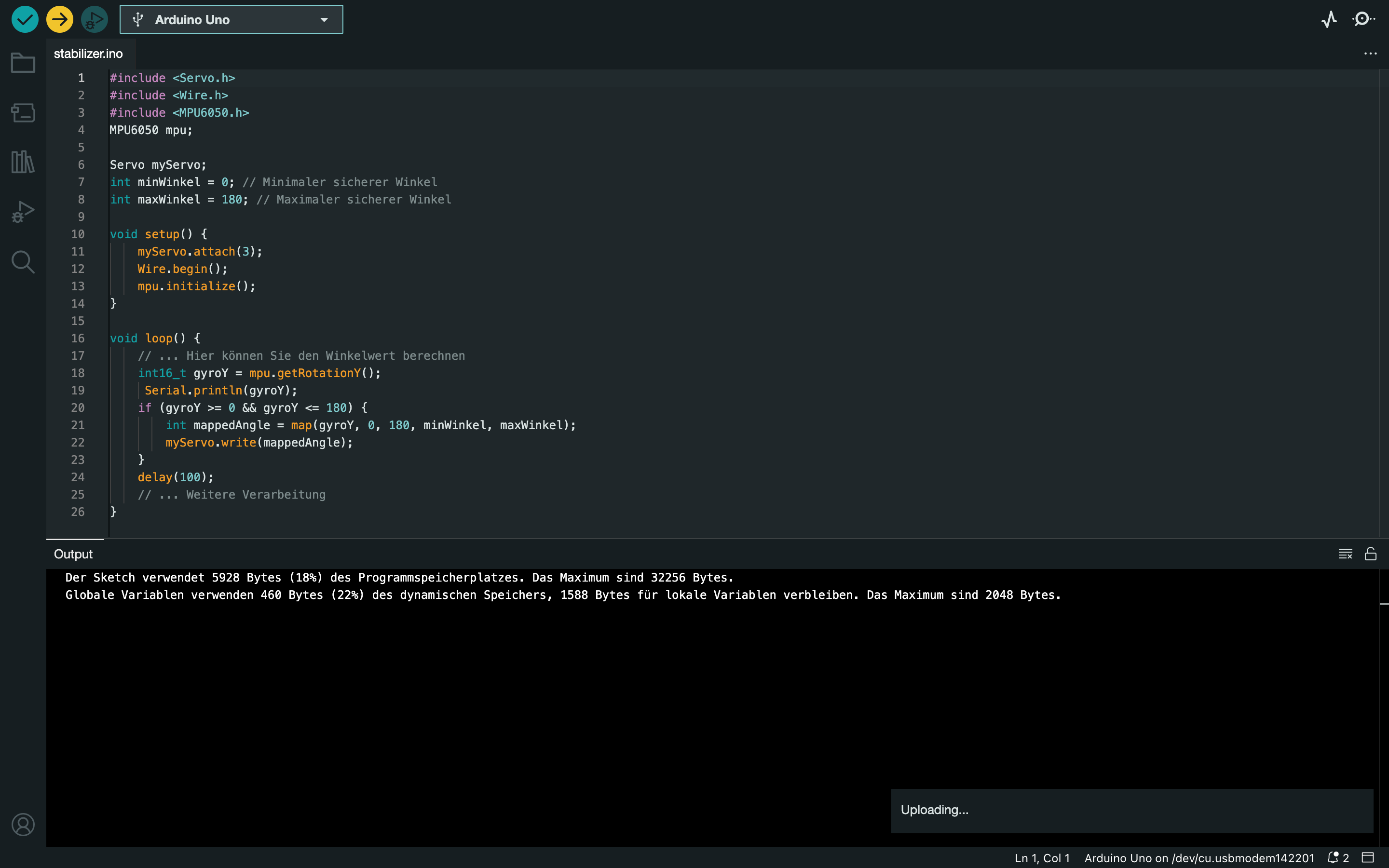Click the Upload arrow button
Viewport: 1389px width, 868px height.
click(x=60, y=19)
